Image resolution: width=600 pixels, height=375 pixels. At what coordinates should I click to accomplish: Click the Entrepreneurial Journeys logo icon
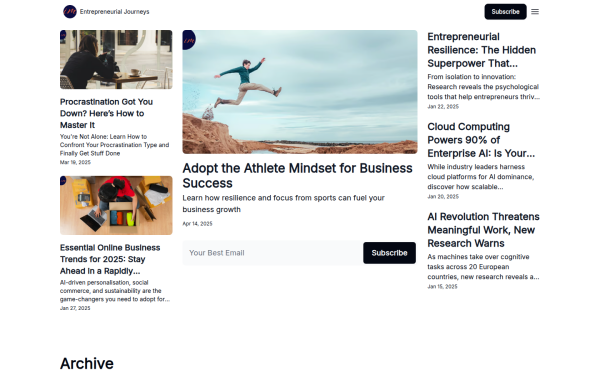(x=70, y=11)
